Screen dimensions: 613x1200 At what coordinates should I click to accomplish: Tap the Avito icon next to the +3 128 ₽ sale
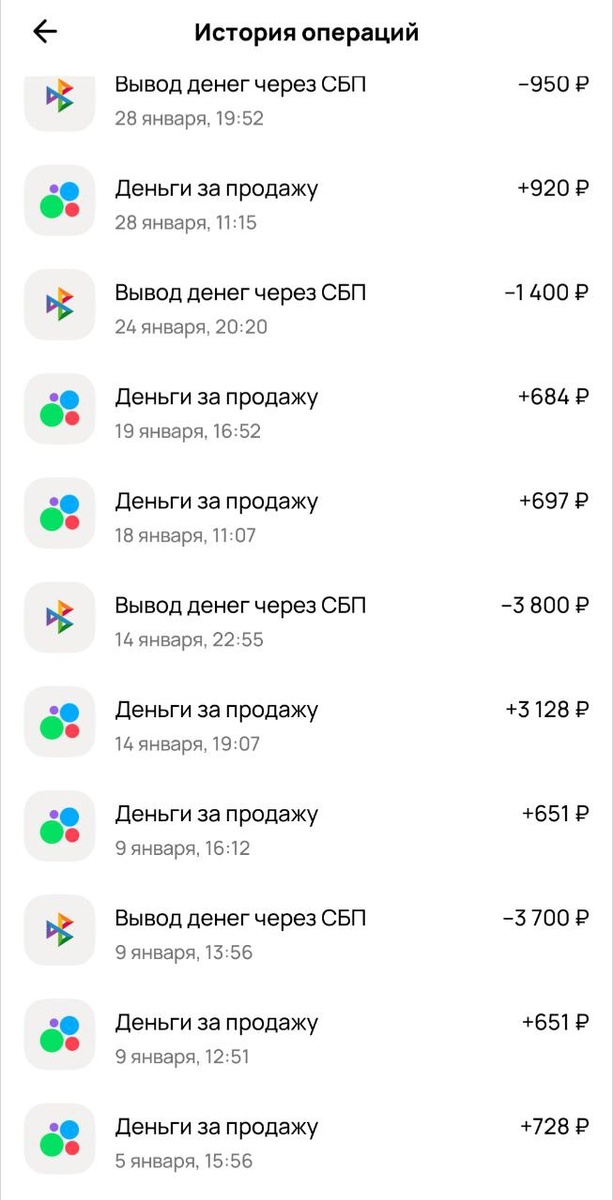pos(59,722)
